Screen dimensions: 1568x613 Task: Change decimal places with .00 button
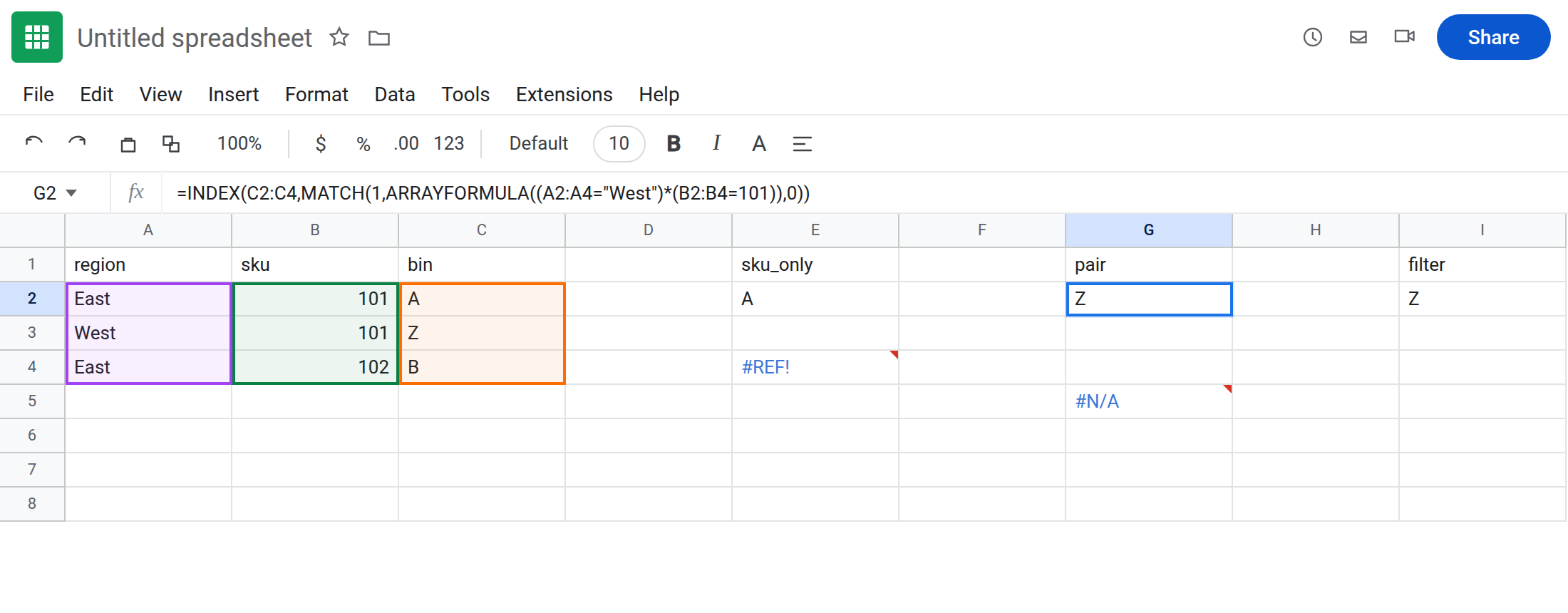[x=406, y=144]
